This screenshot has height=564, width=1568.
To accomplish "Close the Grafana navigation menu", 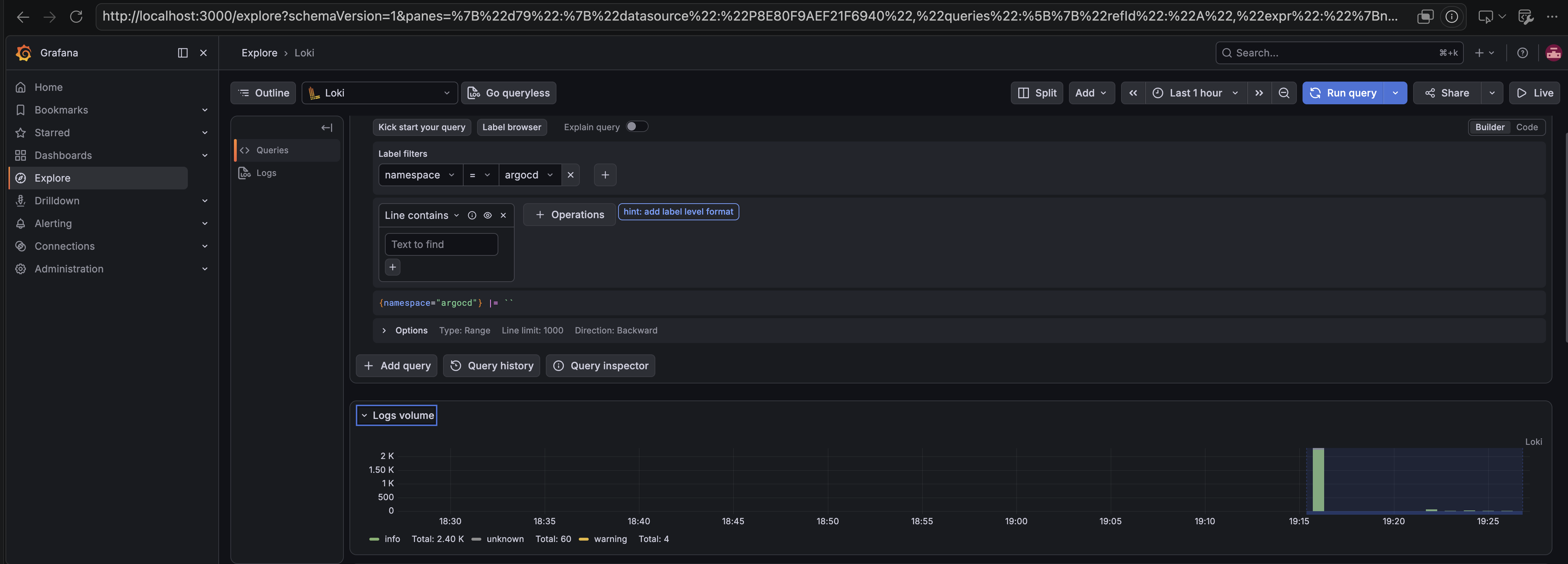I will [x=203, y=53].
